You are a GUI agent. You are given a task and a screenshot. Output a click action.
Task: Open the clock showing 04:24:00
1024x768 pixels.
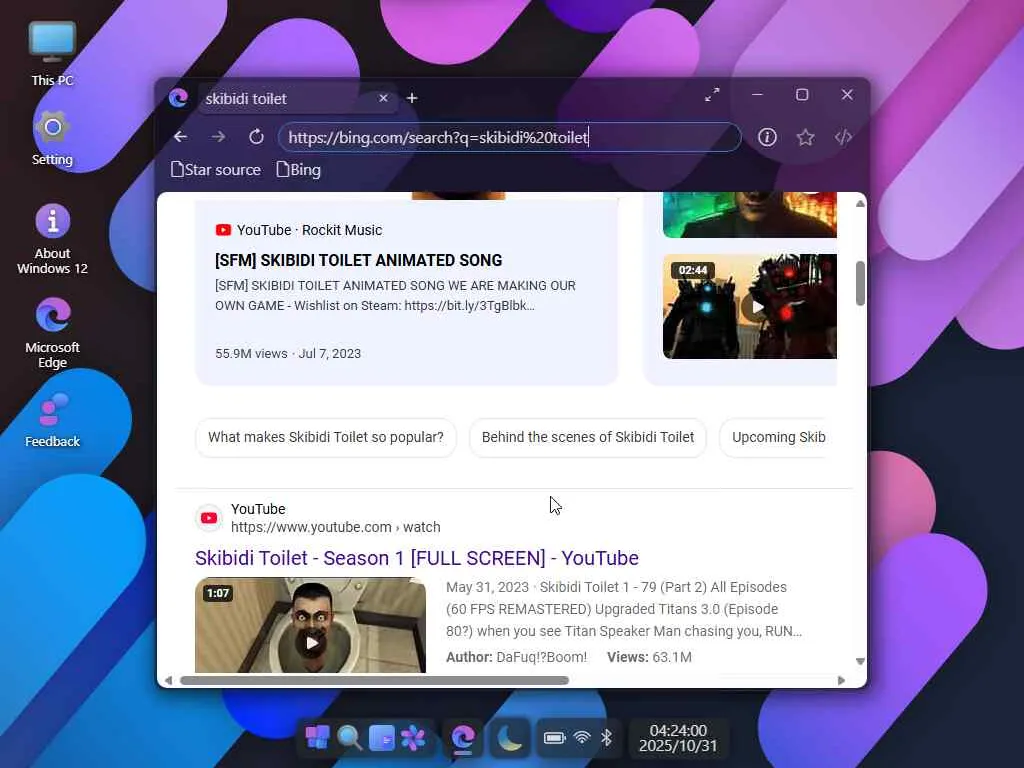678,738
